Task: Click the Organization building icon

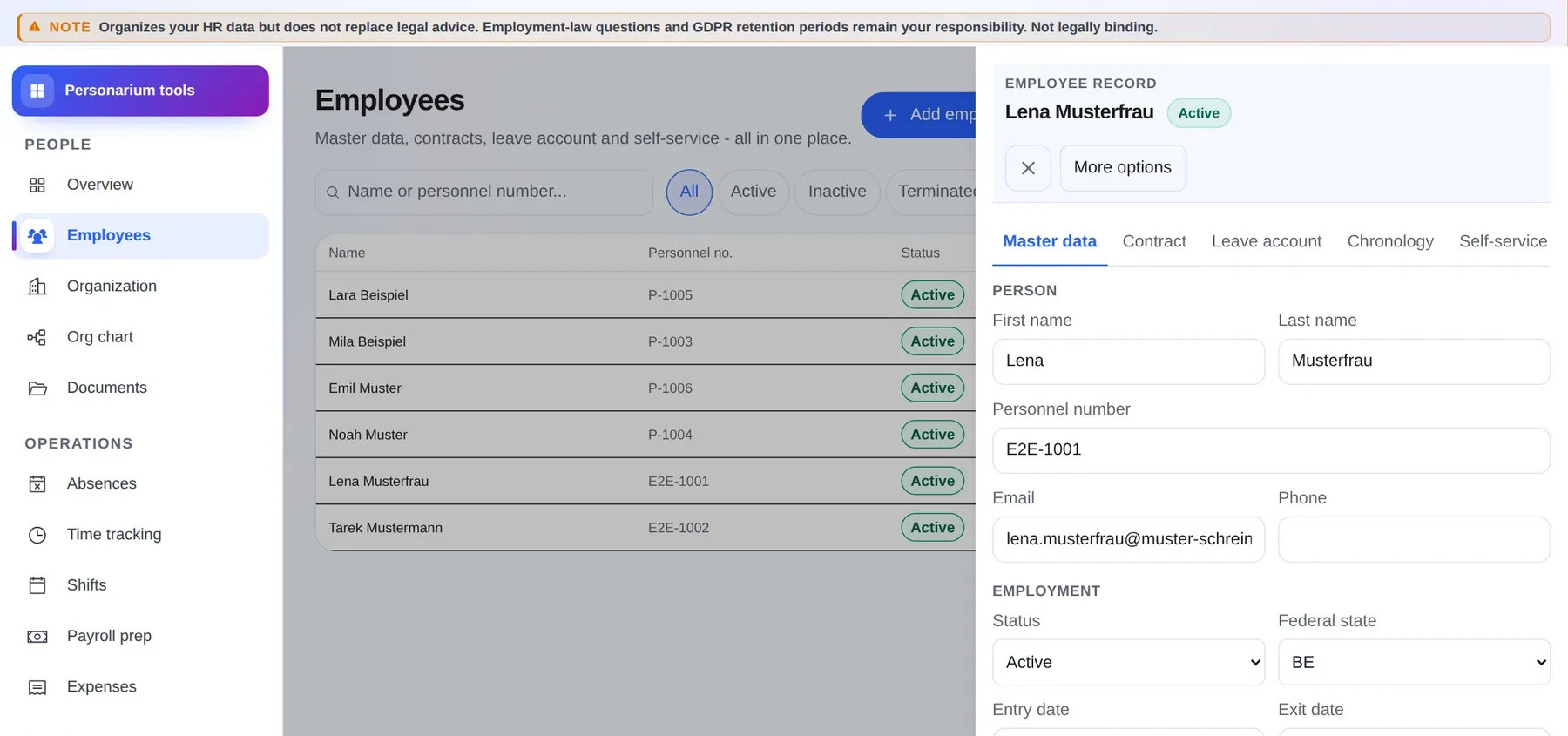Action: (37, 287)
